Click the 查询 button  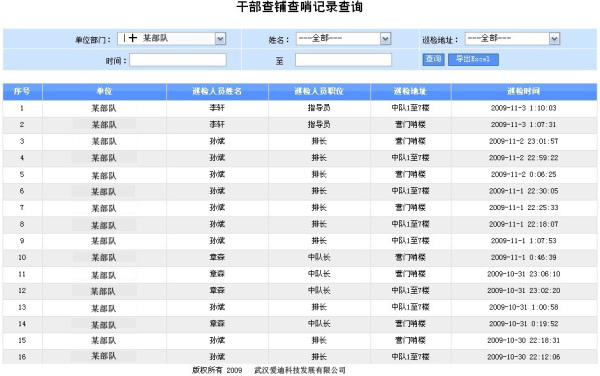tap(434, 59)
